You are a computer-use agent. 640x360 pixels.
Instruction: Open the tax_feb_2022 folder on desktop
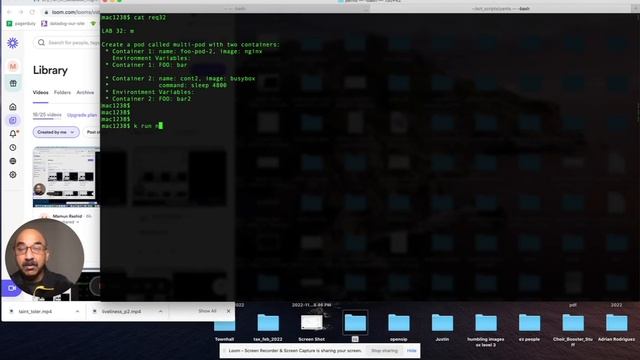pos(268,328)
